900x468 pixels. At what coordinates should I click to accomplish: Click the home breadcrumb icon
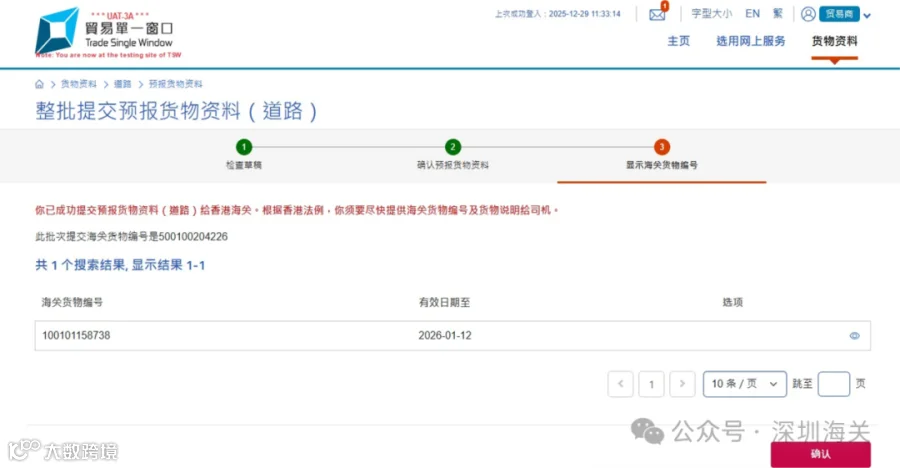39,84
